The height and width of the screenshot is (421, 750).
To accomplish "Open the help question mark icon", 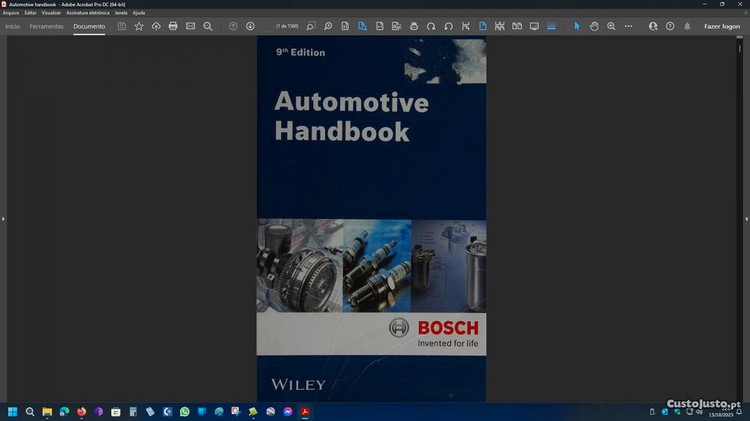I will coord(670,26).
